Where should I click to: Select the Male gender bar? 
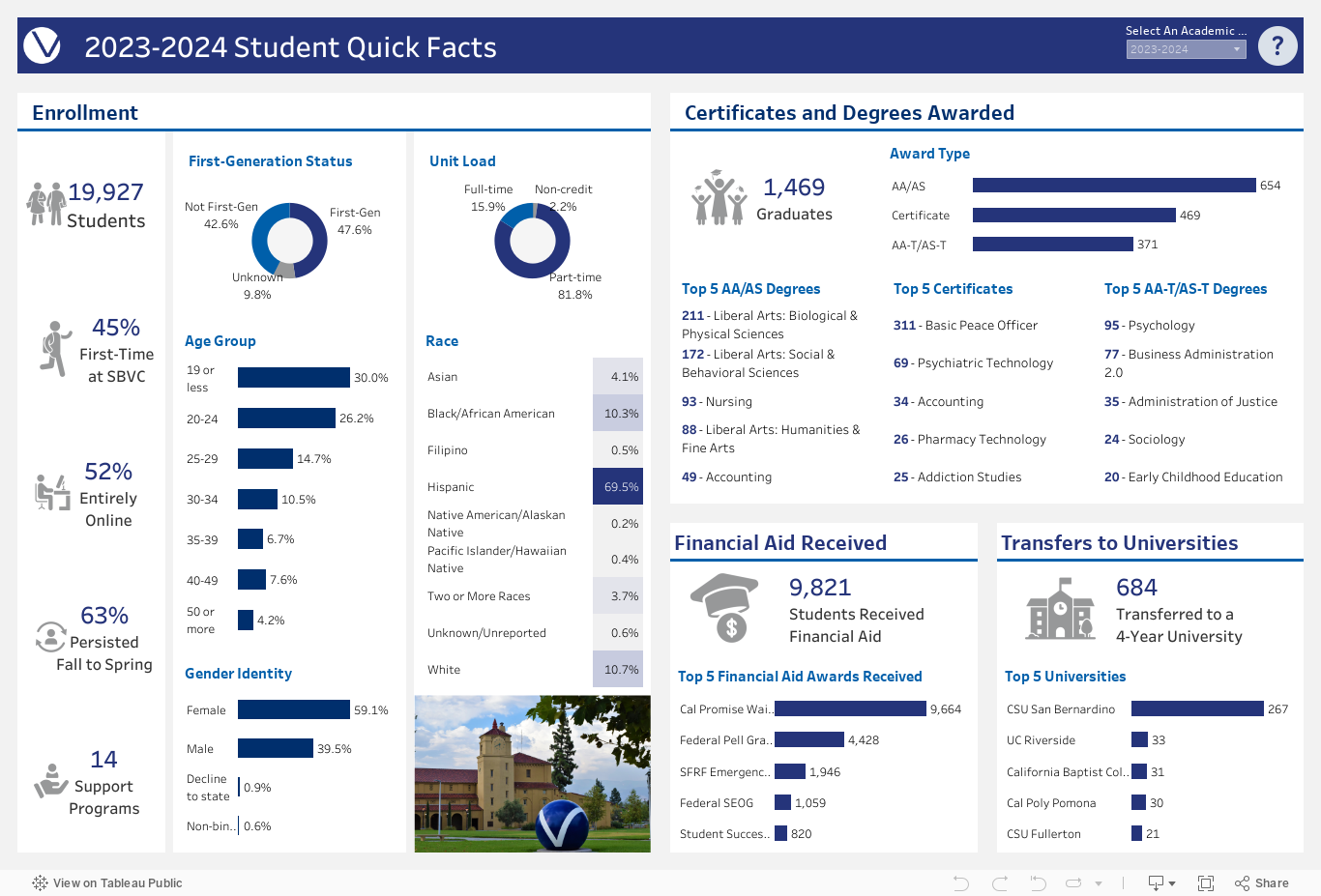(276, 748)
